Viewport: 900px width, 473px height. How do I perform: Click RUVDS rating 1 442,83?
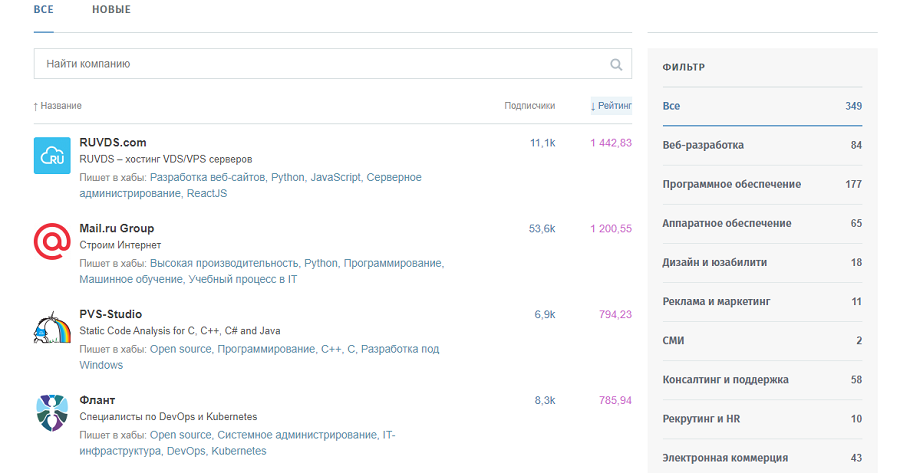[611, 143]
